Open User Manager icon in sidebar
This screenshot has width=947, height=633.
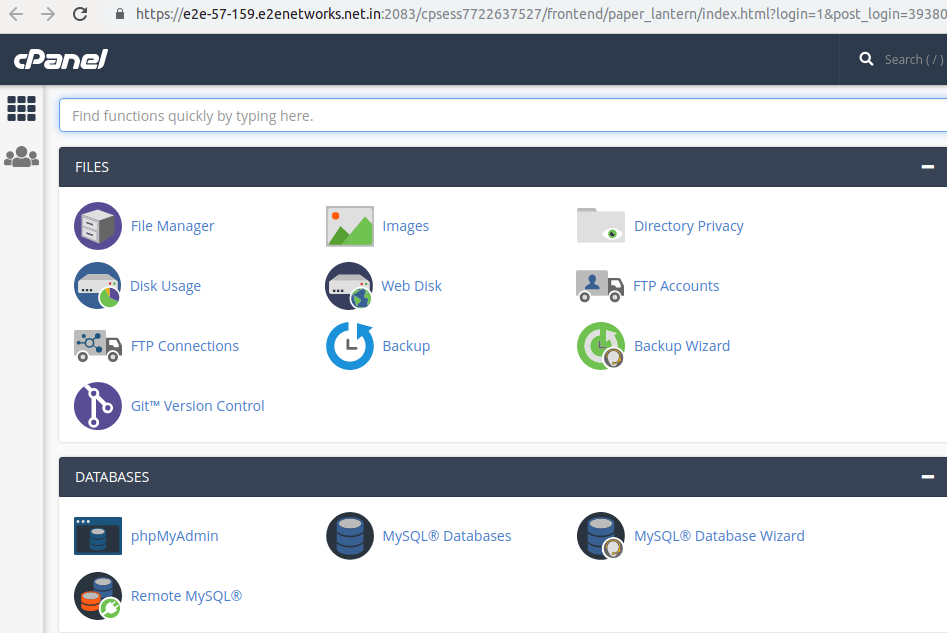tap(21, 156)
